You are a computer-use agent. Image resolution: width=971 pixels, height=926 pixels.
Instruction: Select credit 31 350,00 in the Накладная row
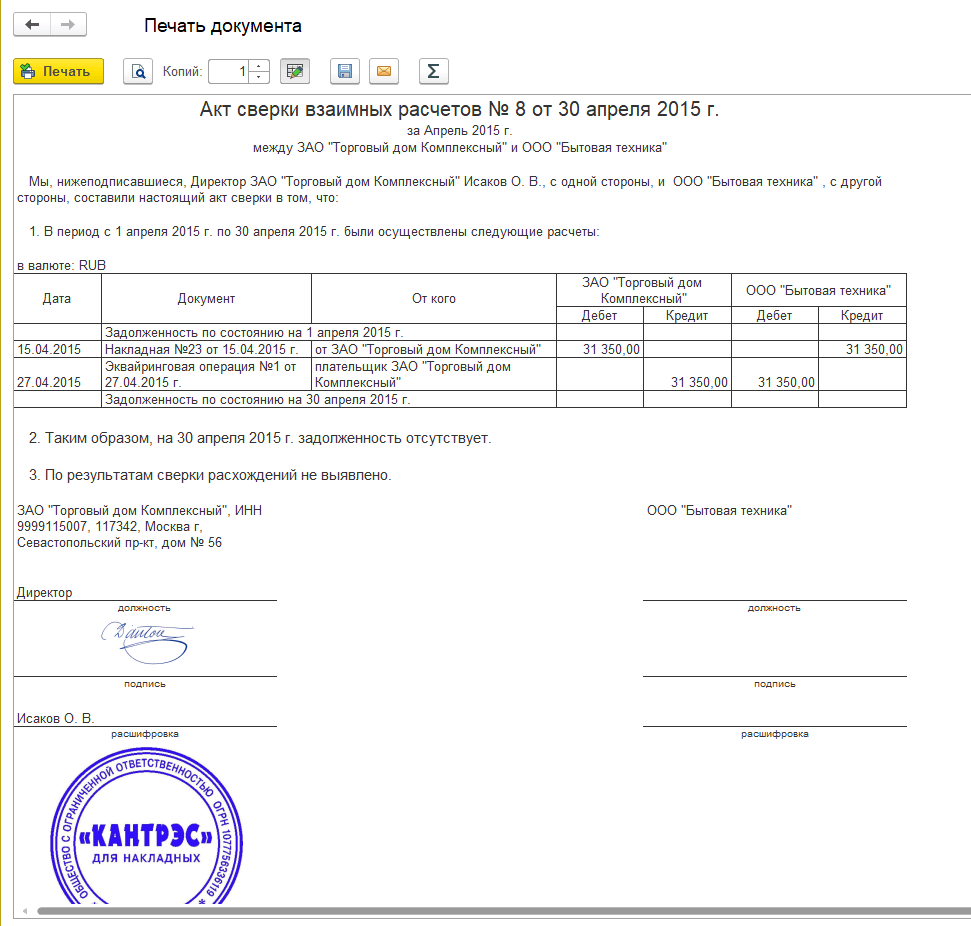pos(863,349)
